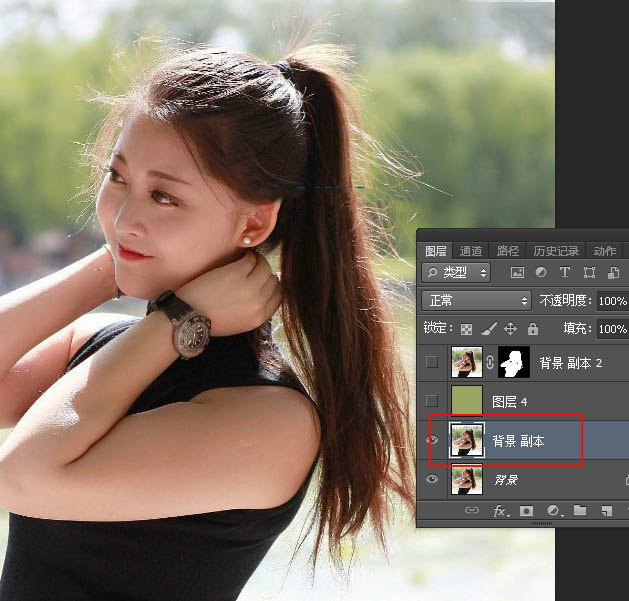Show the 背景 副本 2 layer
This screenshot has height=601, width=629.
(432, 362)
